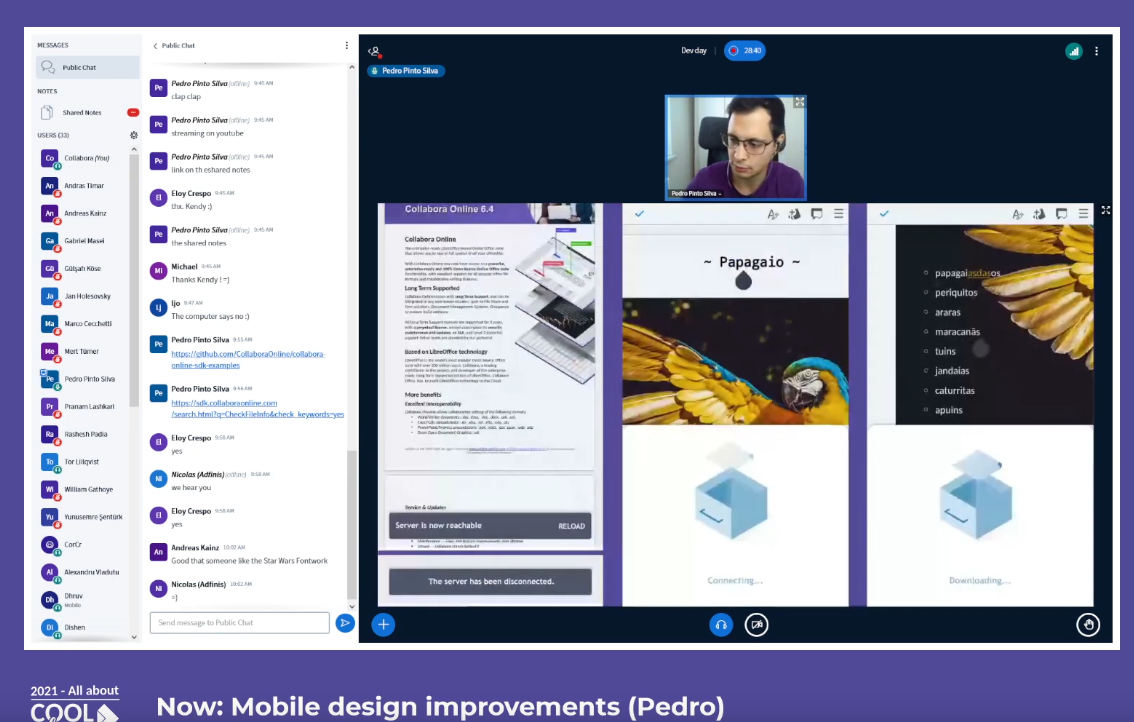Click chat scrollbar up arrow
The width and height of the screenshot is (1134, 722).
[x=351, y=67]
